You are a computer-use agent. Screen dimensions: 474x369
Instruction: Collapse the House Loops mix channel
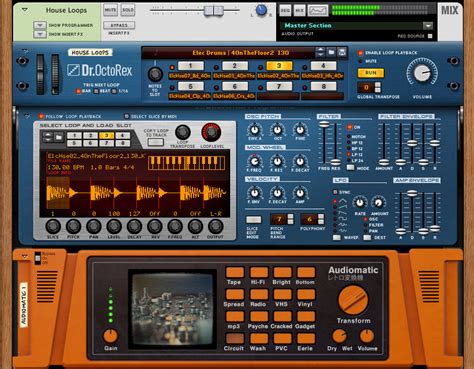[x=25, y=10]
